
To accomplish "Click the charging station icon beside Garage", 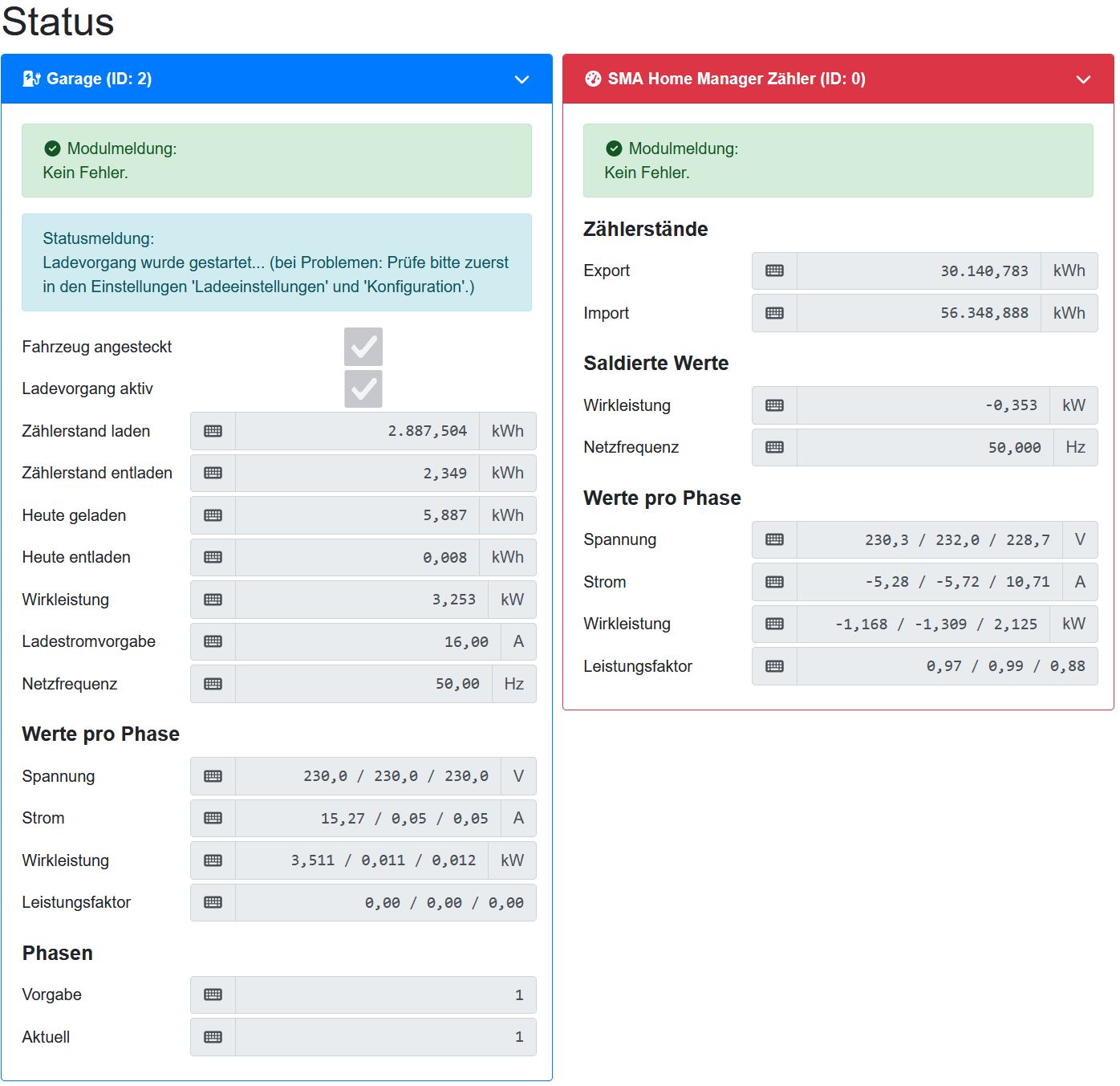I will click(x=31, y=79).
